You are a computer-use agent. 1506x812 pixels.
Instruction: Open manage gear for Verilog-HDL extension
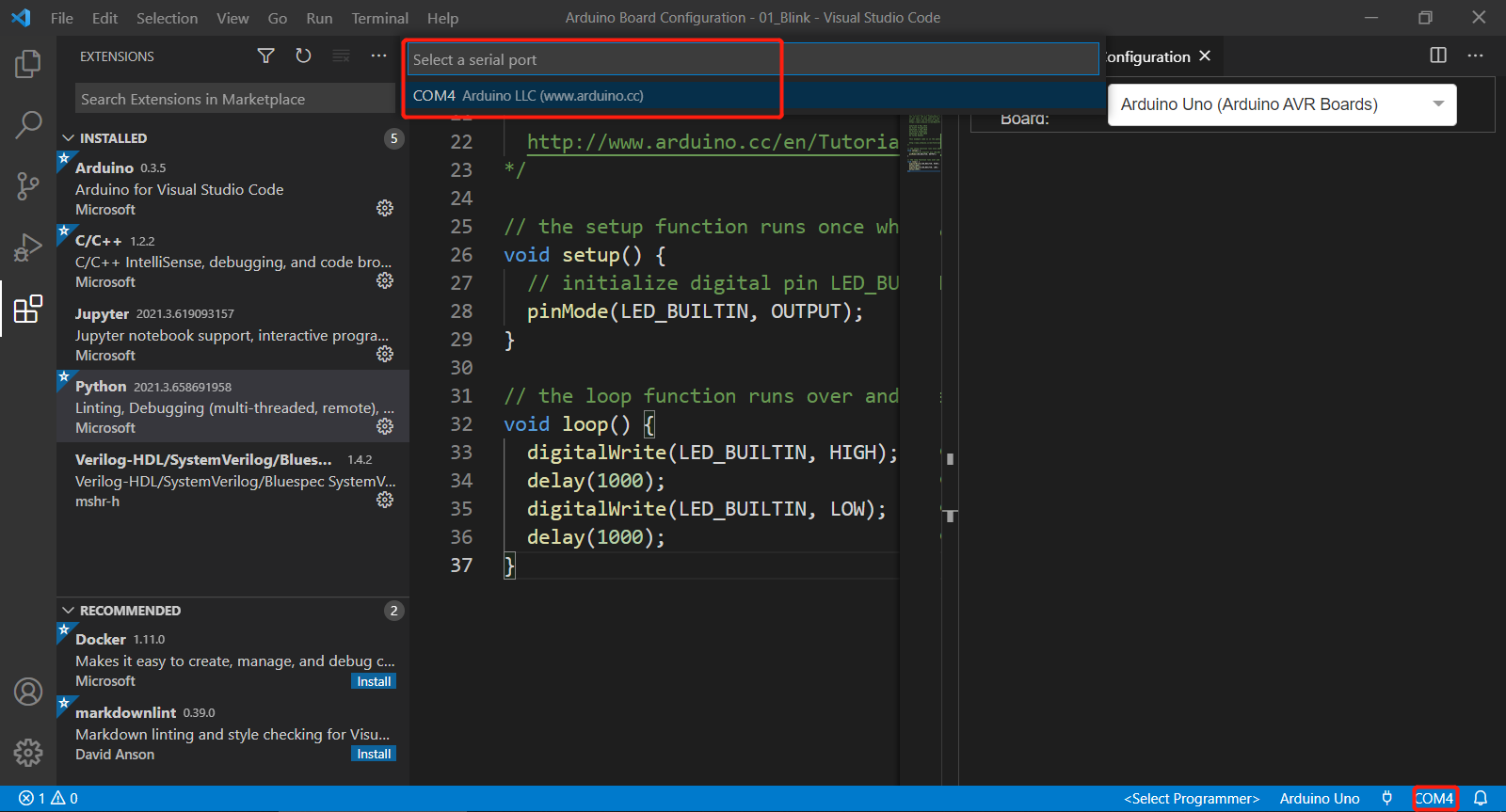(385, 500)
